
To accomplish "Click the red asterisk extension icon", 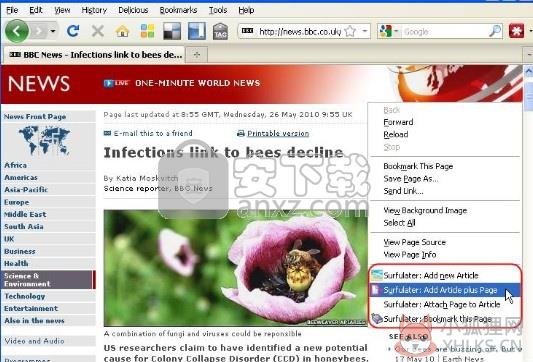I will point(516,31).
